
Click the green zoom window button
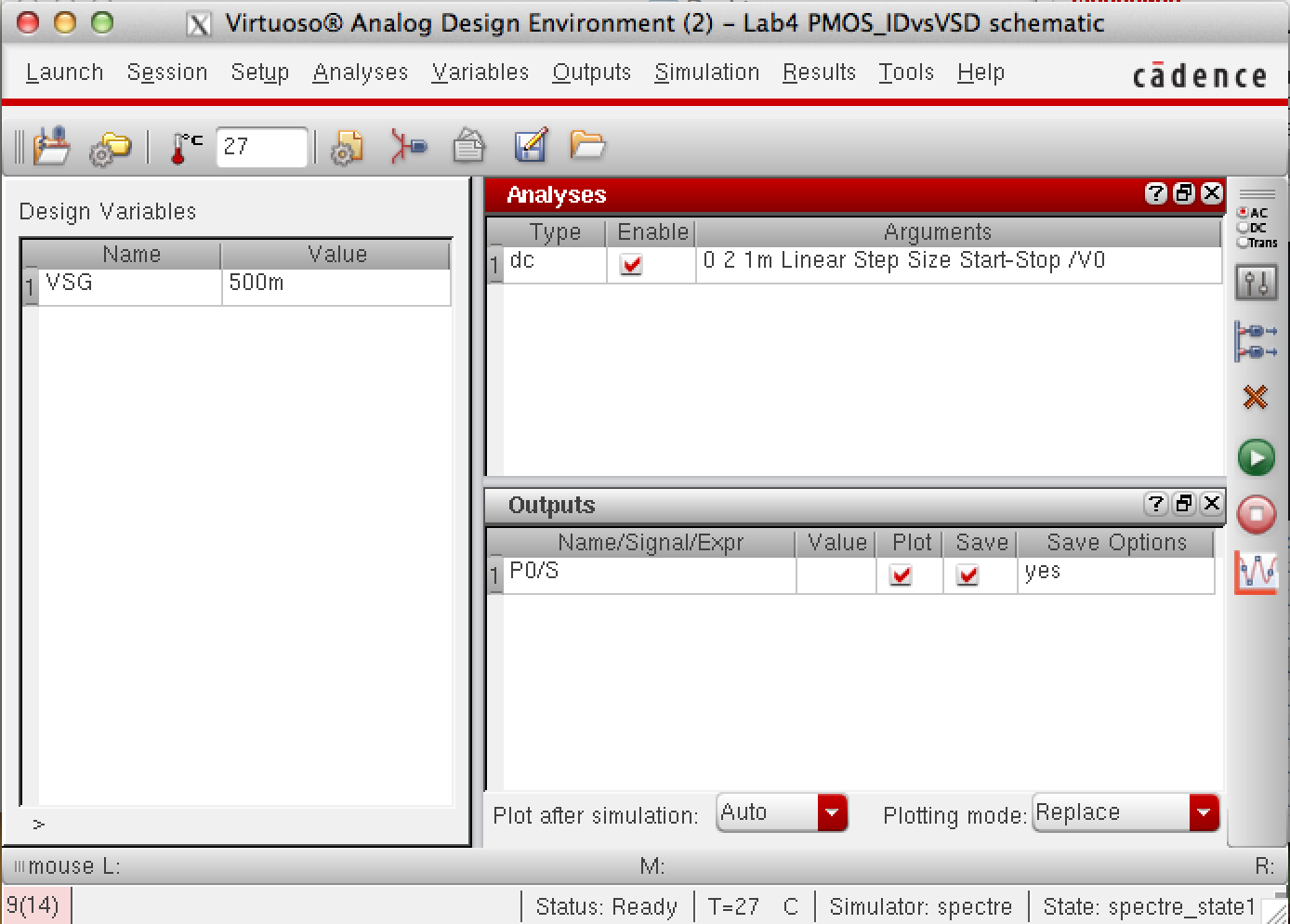pos(102,22)
